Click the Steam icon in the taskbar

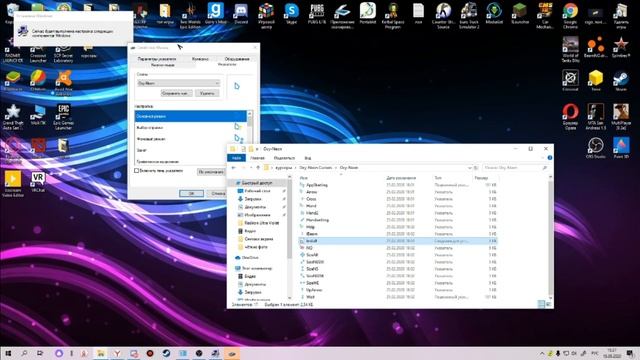[166, 353]
